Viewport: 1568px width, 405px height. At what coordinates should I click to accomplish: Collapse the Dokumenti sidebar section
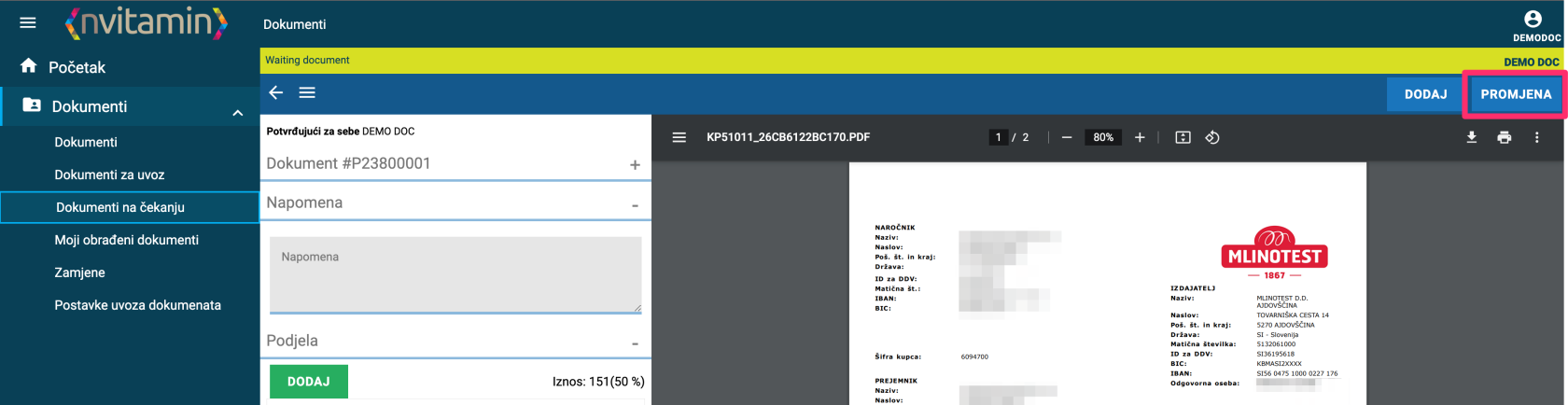238,113
